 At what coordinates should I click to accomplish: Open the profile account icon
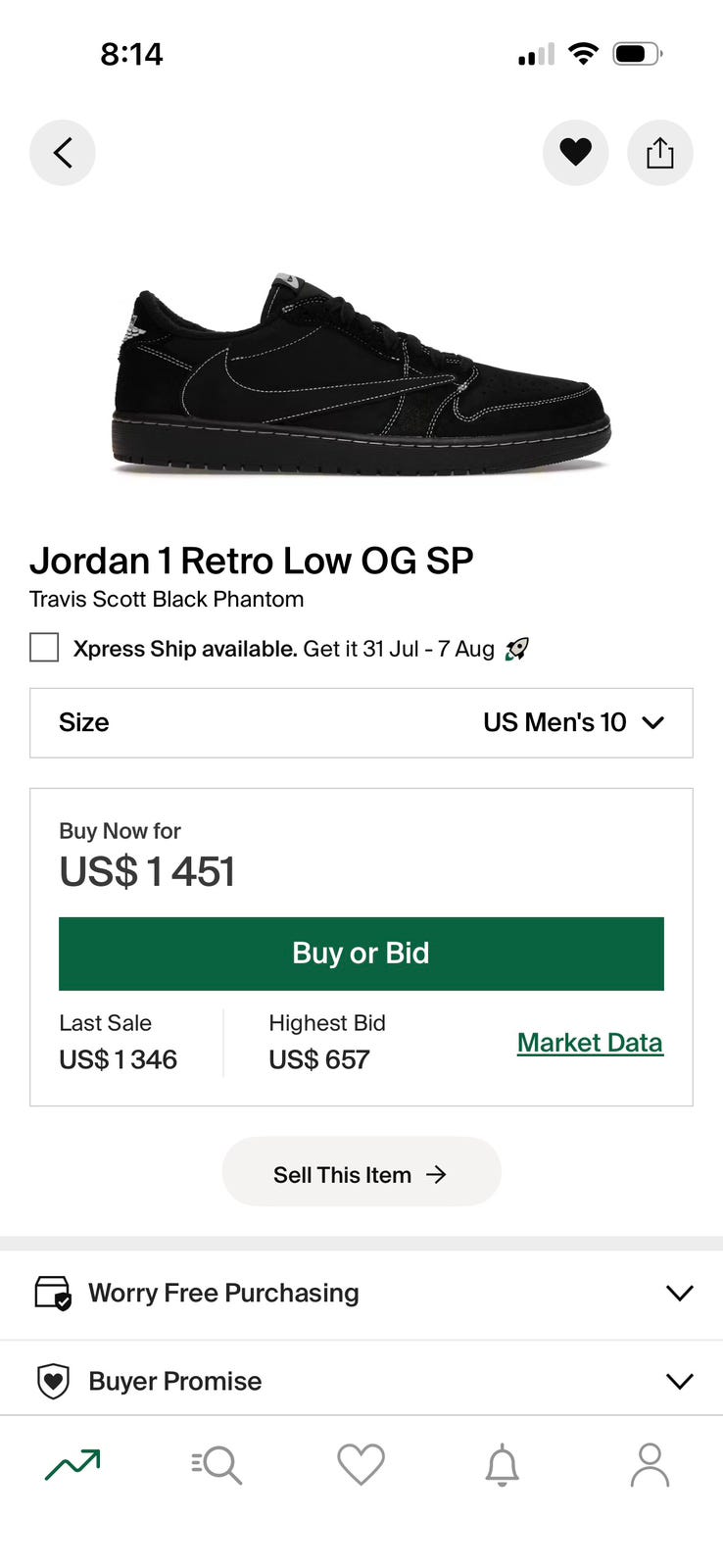point(649,1465)
